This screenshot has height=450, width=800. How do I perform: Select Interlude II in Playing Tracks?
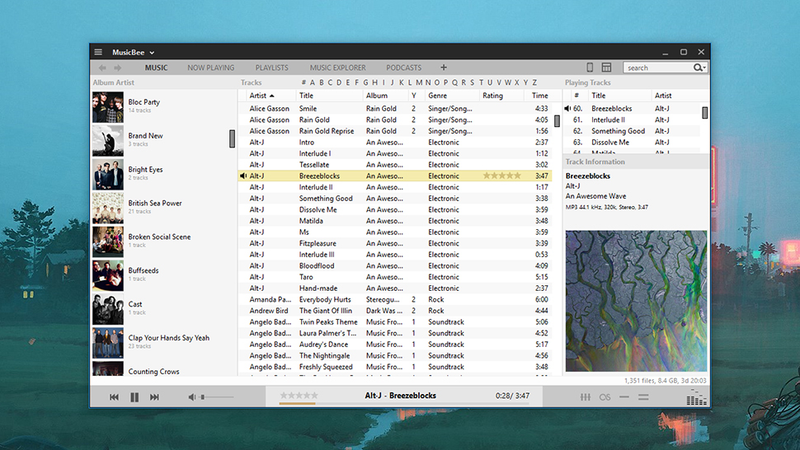point(632,120)
